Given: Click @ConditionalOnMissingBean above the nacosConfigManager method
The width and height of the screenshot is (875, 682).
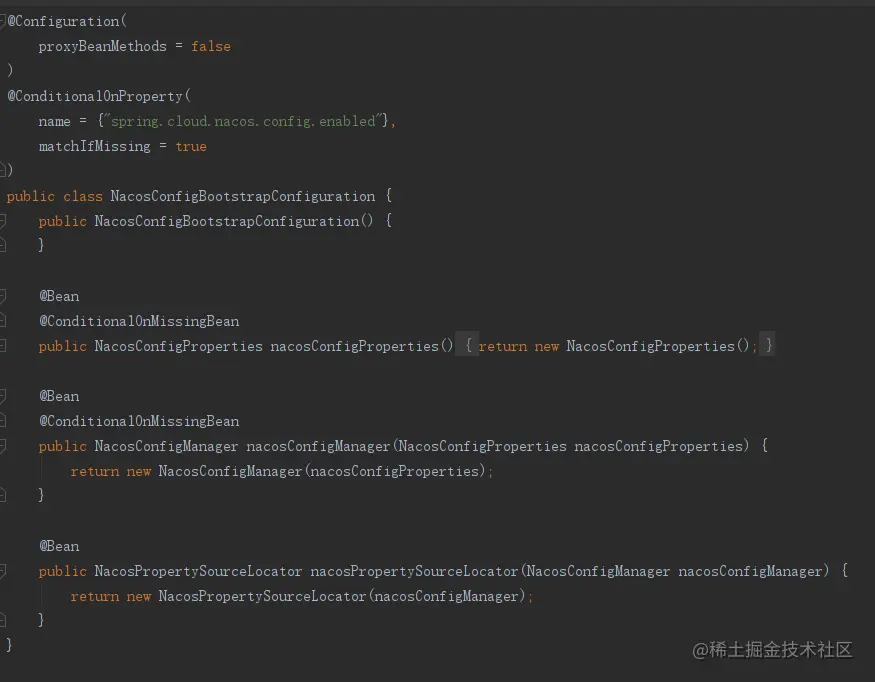Looking at the screenshot, I should 139,421.
